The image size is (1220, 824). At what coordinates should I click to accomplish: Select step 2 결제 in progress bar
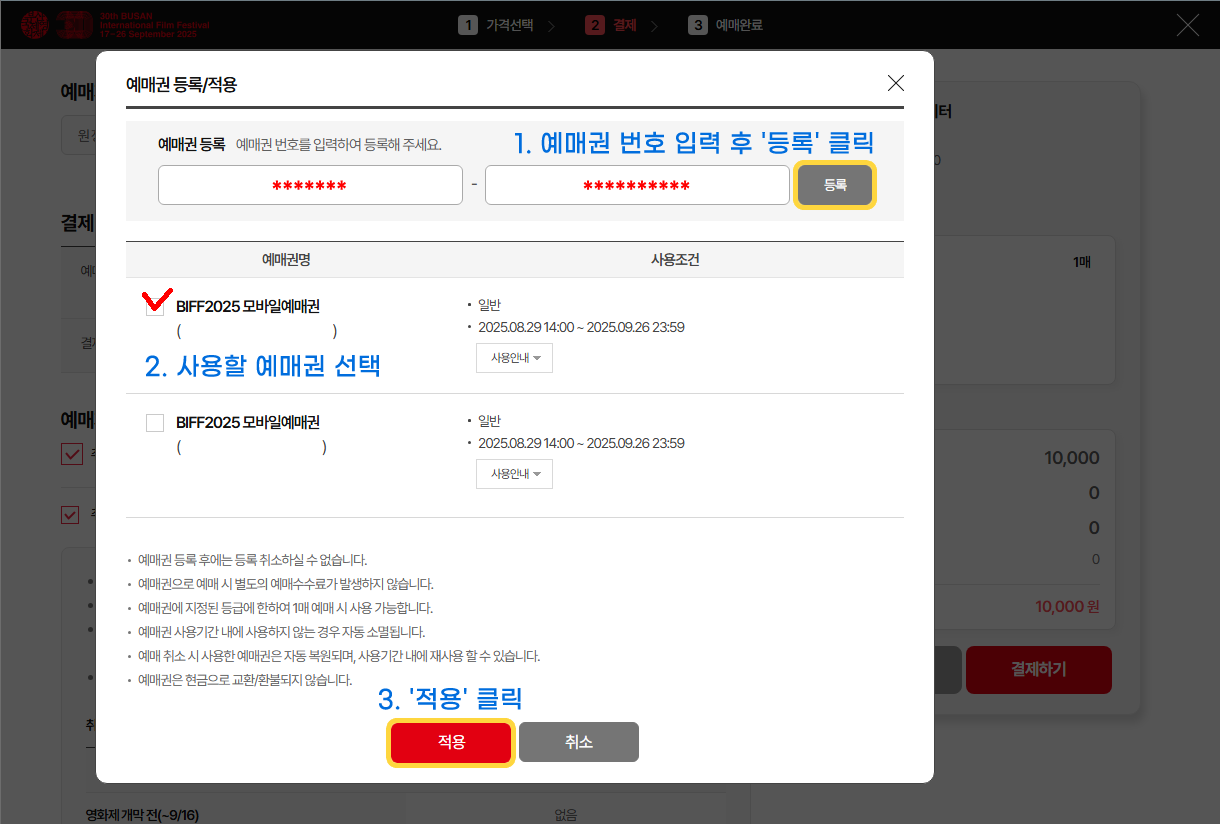point(611,25)
